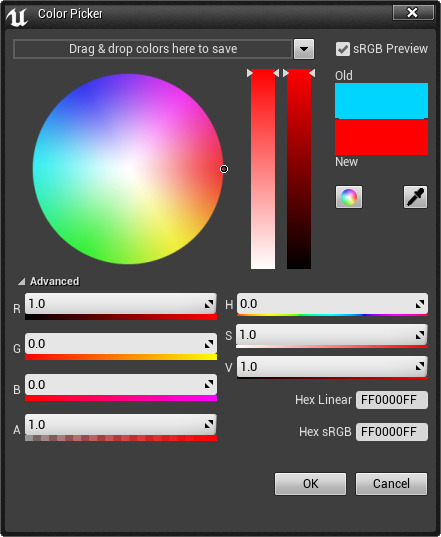This screenshot has width=441, height=537.
Task: Toggle the color wheel/spectrum mode button
Action: click(349, 197)
